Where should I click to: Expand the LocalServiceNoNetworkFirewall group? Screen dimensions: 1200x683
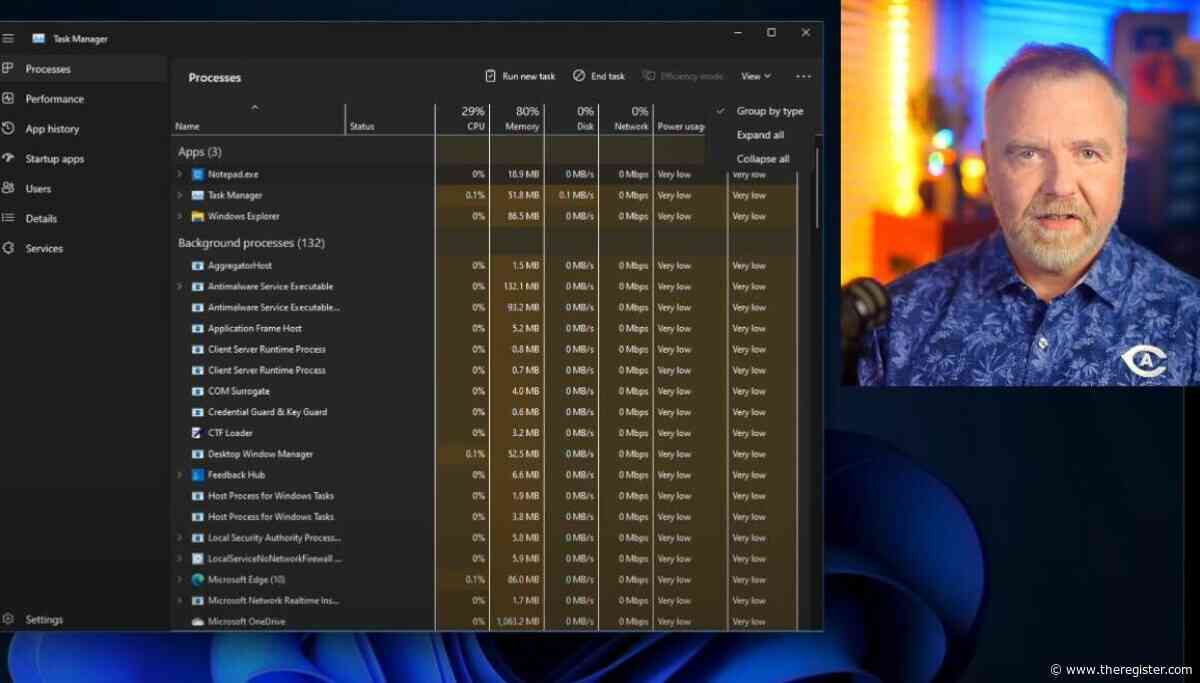179,558
